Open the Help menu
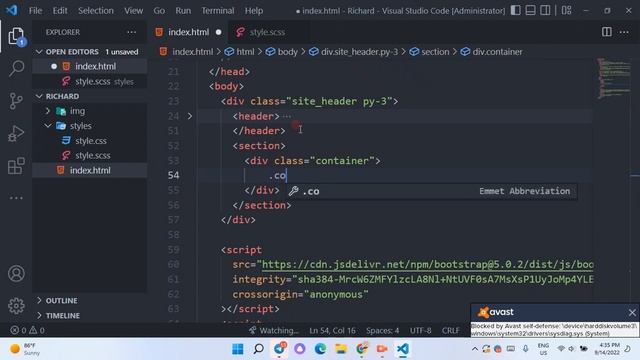 click(x=253, y=11)
